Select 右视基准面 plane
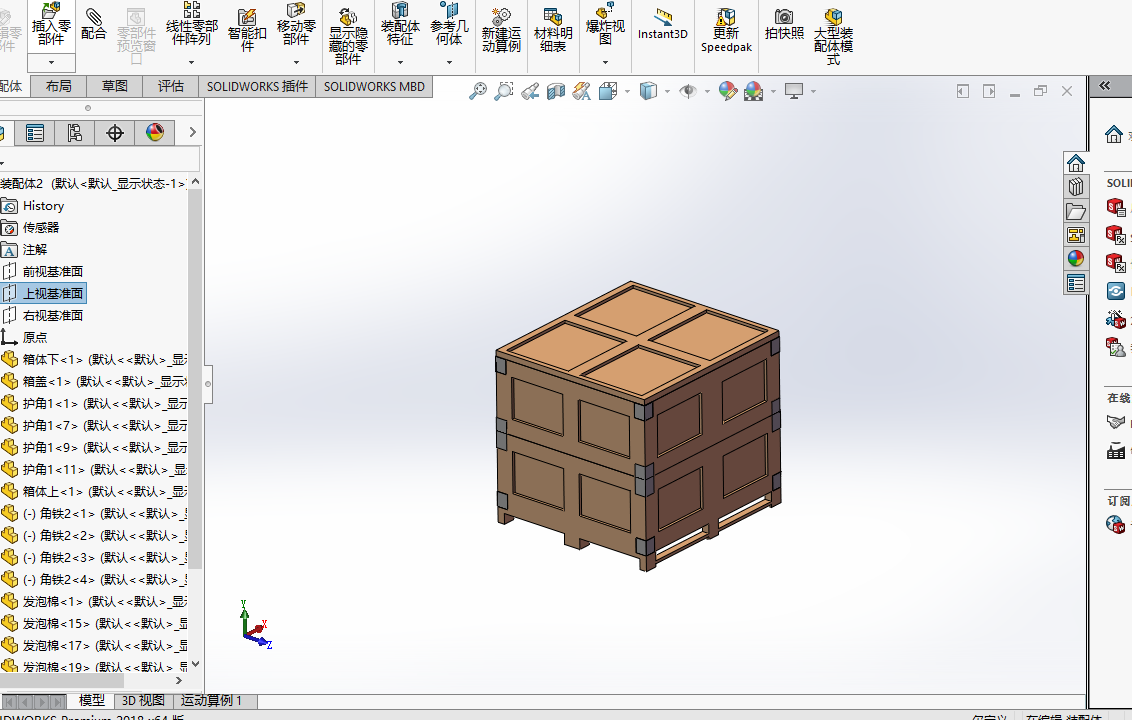 point(53,316)
